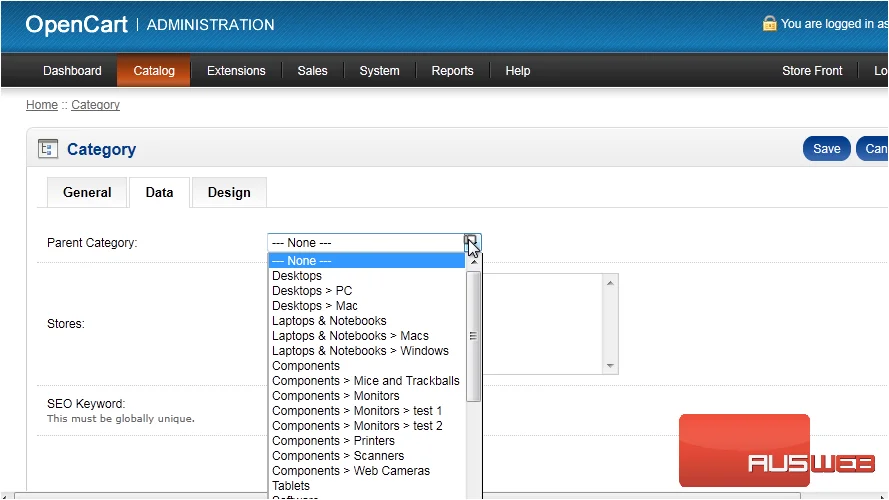Switch to the Data tab
This screenshot has height=500, width=889.
[159, 193]
